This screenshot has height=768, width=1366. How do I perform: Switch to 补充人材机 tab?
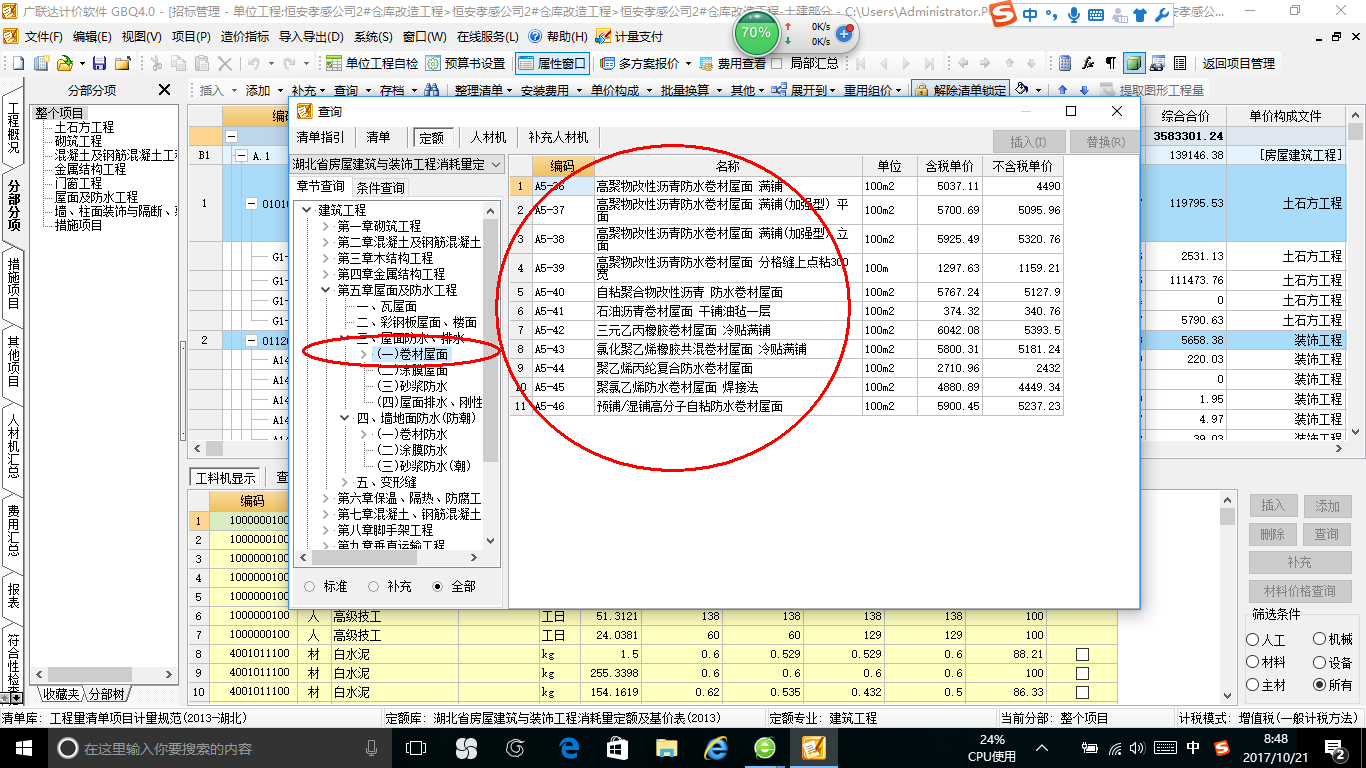click(x=558, y=137)
